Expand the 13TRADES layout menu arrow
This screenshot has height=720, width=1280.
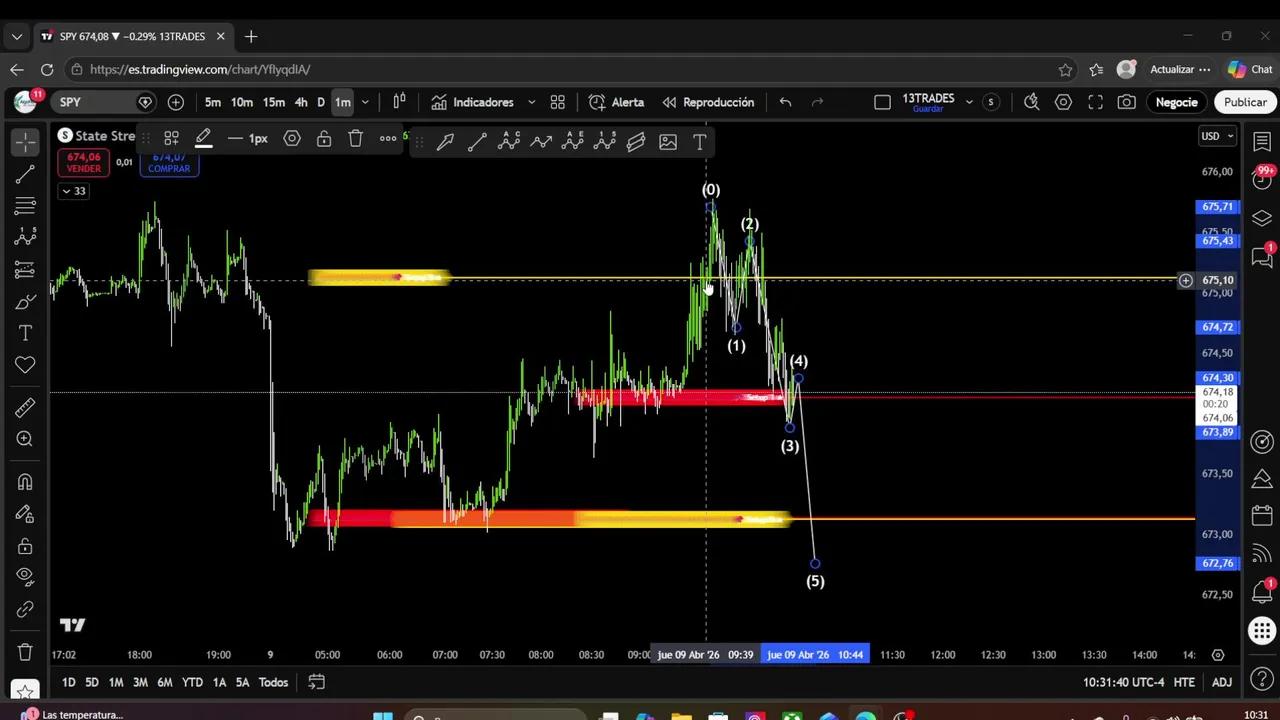[x=969, y=102]
